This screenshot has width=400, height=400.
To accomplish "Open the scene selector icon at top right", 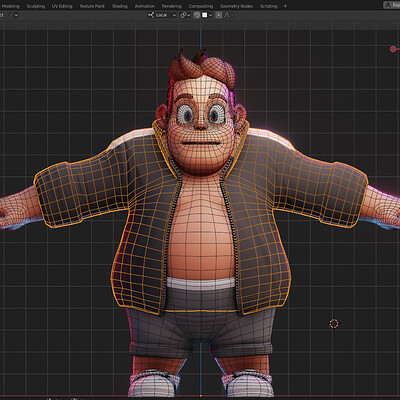I will pos(388,5).
